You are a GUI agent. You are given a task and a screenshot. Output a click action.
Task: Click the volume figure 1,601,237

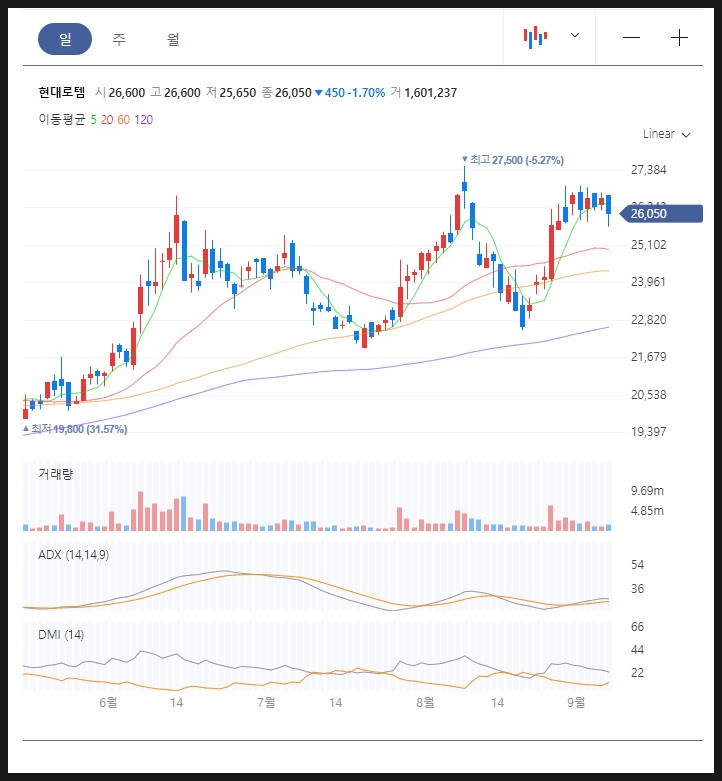tap(430, 93)
